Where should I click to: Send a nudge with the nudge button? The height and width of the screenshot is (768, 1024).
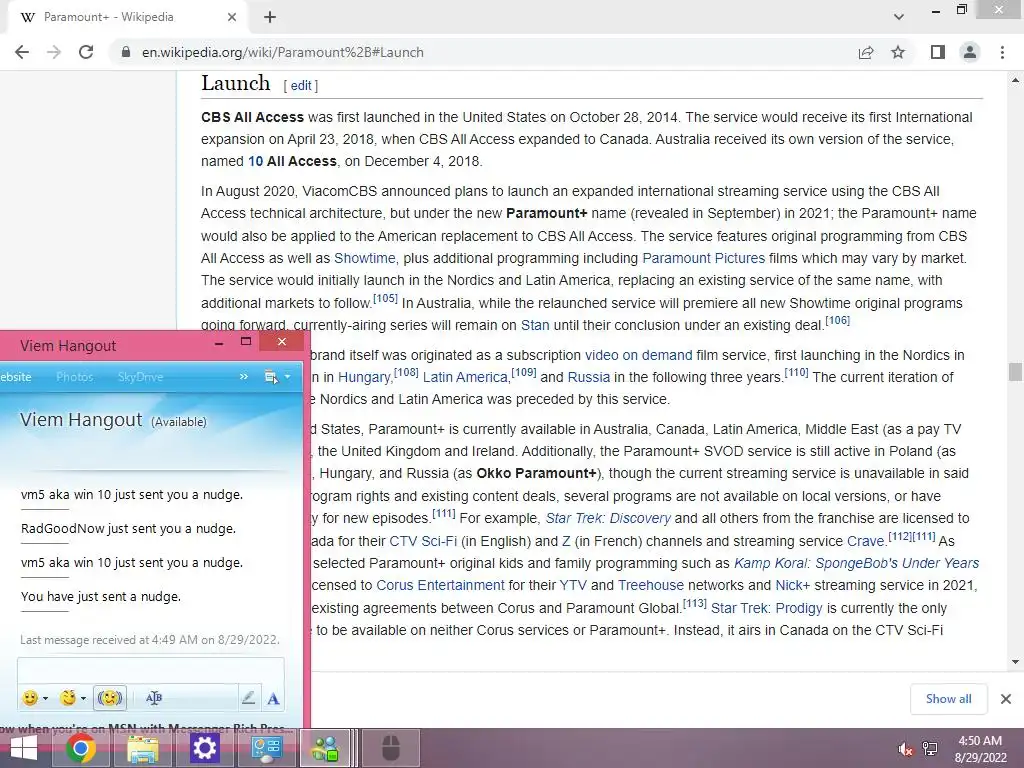coord(110,698)
